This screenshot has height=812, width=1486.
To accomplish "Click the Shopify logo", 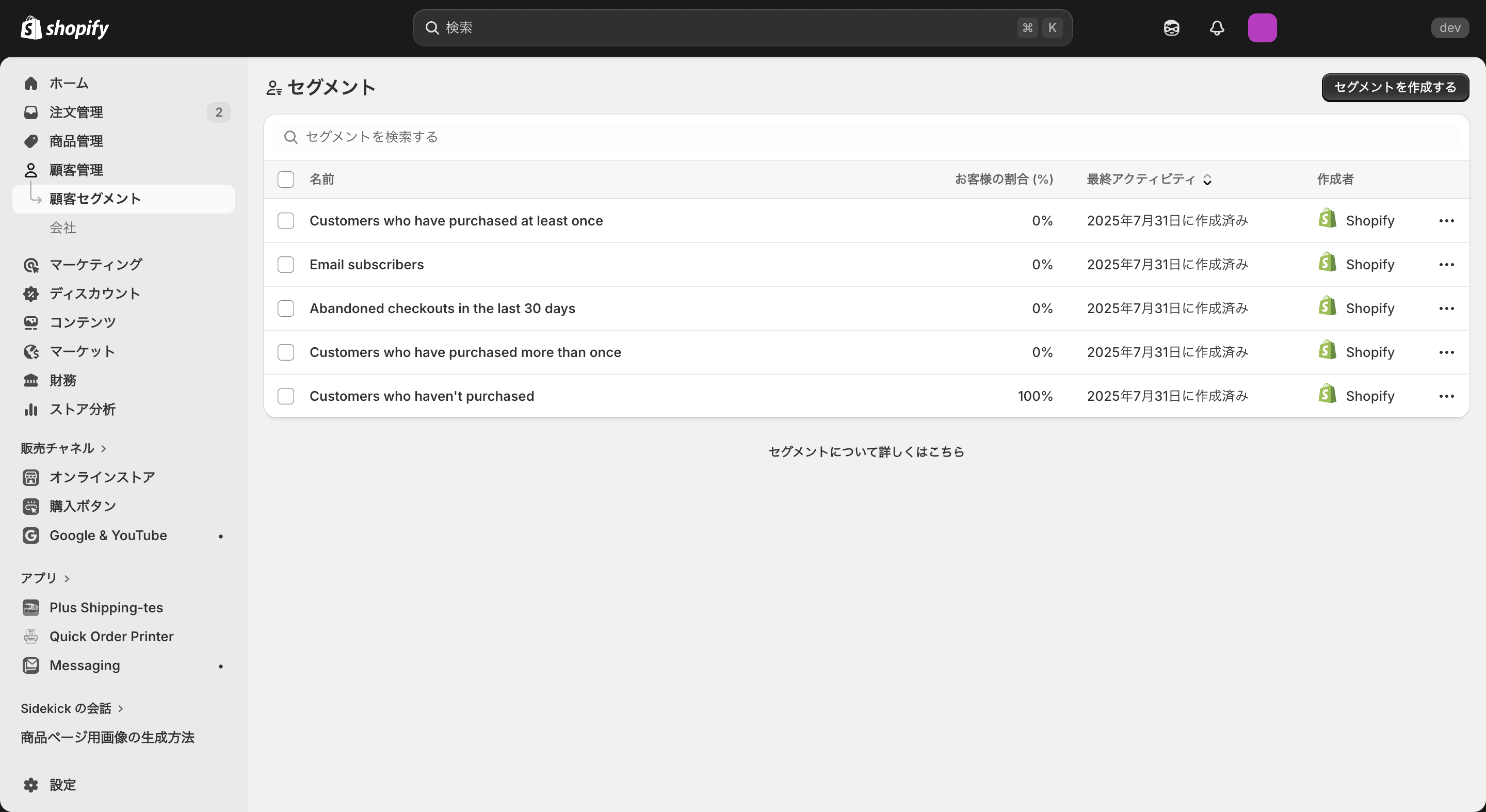I will click(x=64, y=27).
